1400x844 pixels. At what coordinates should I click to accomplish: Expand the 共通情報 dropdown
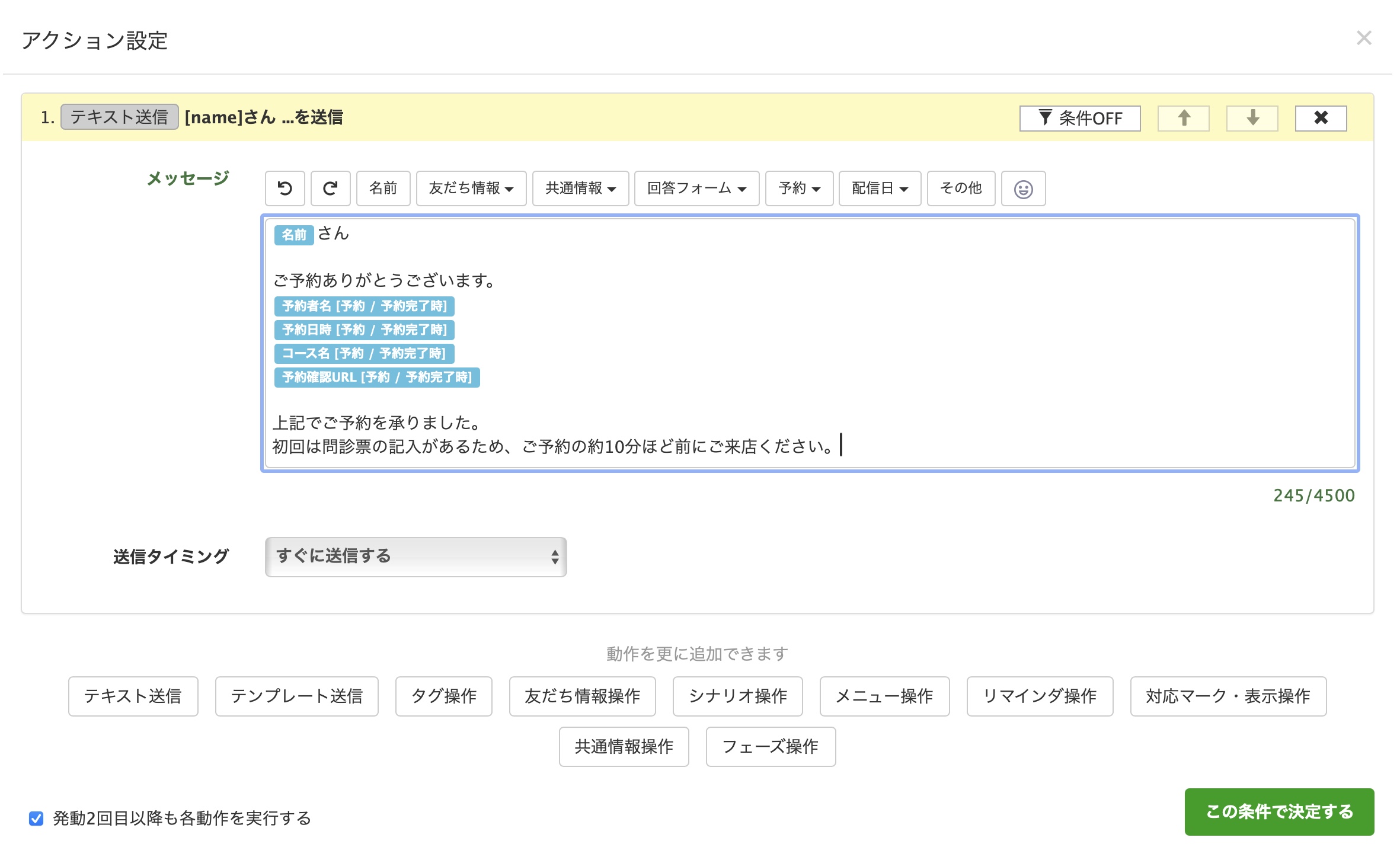coord(580,188)
